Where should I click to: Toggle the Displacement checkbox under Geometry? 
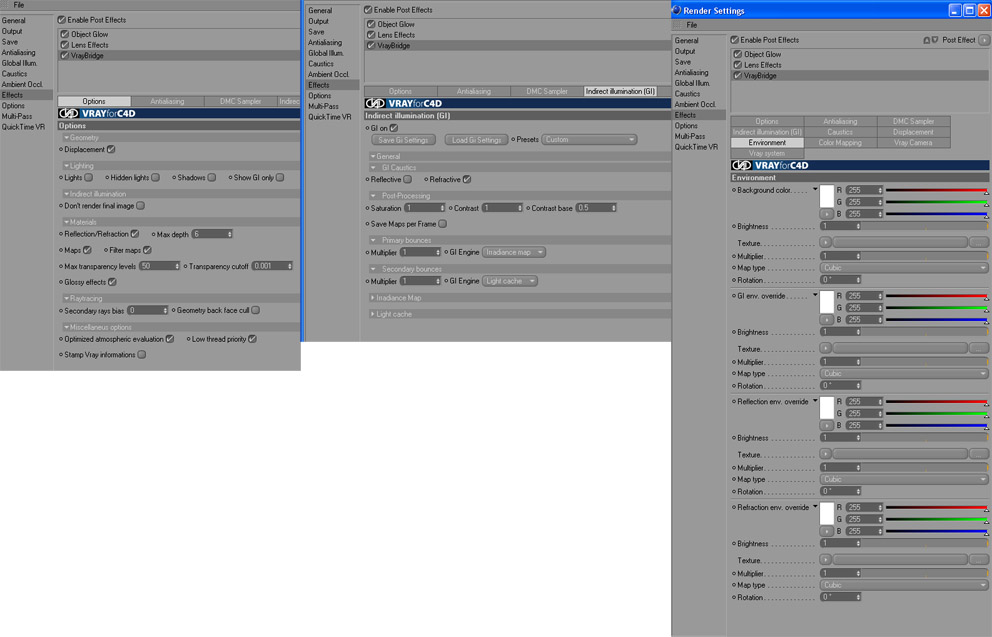tap(111, 149)
